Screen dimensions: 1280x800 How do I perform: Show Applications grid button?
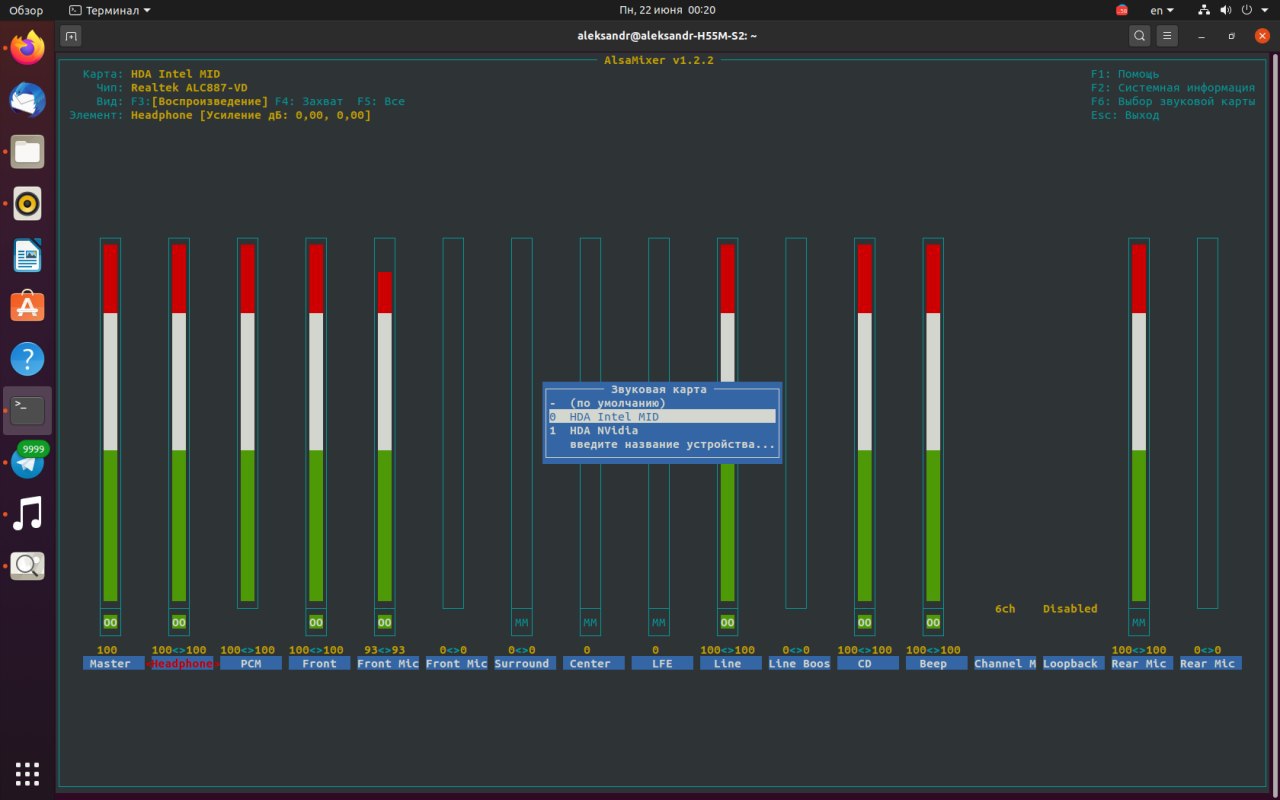click(x=27, y=773)
